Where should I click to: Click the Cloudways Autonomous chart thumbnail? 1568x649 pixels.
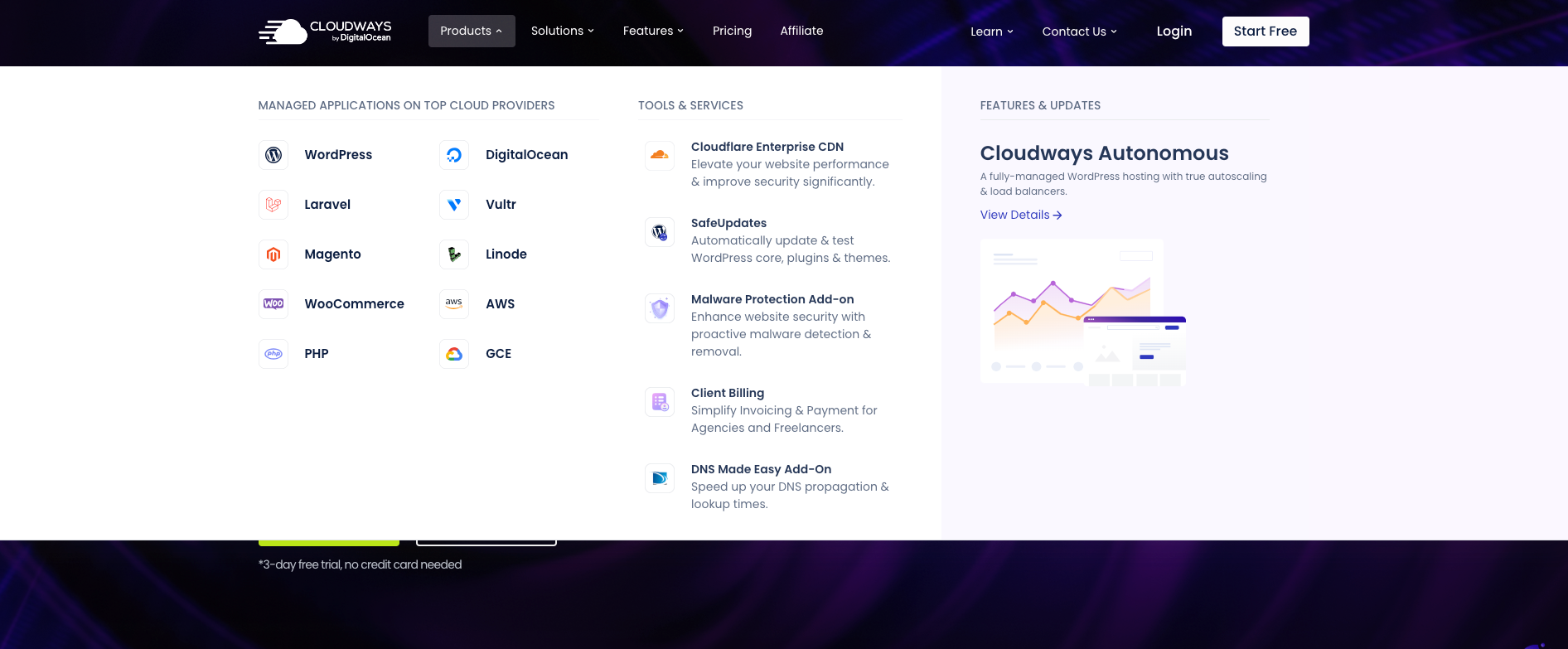click(x=1083, y=312)
